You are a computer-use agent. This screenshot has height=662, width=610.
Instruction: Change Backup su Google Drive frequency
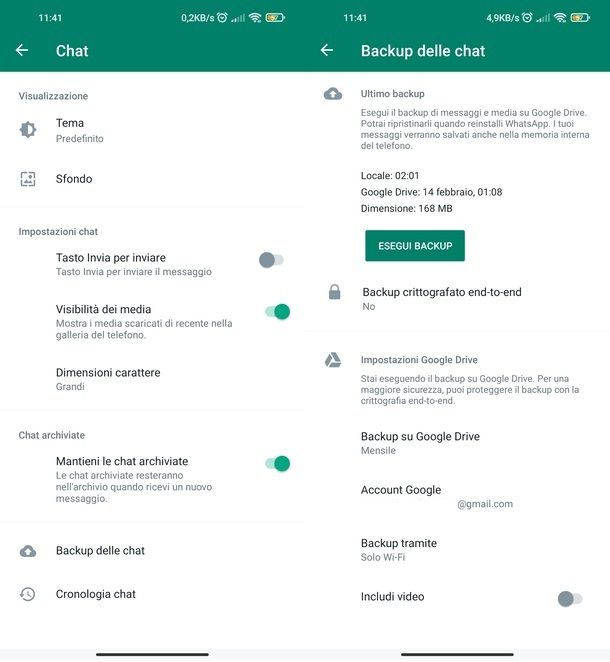[x=457, y=443]
